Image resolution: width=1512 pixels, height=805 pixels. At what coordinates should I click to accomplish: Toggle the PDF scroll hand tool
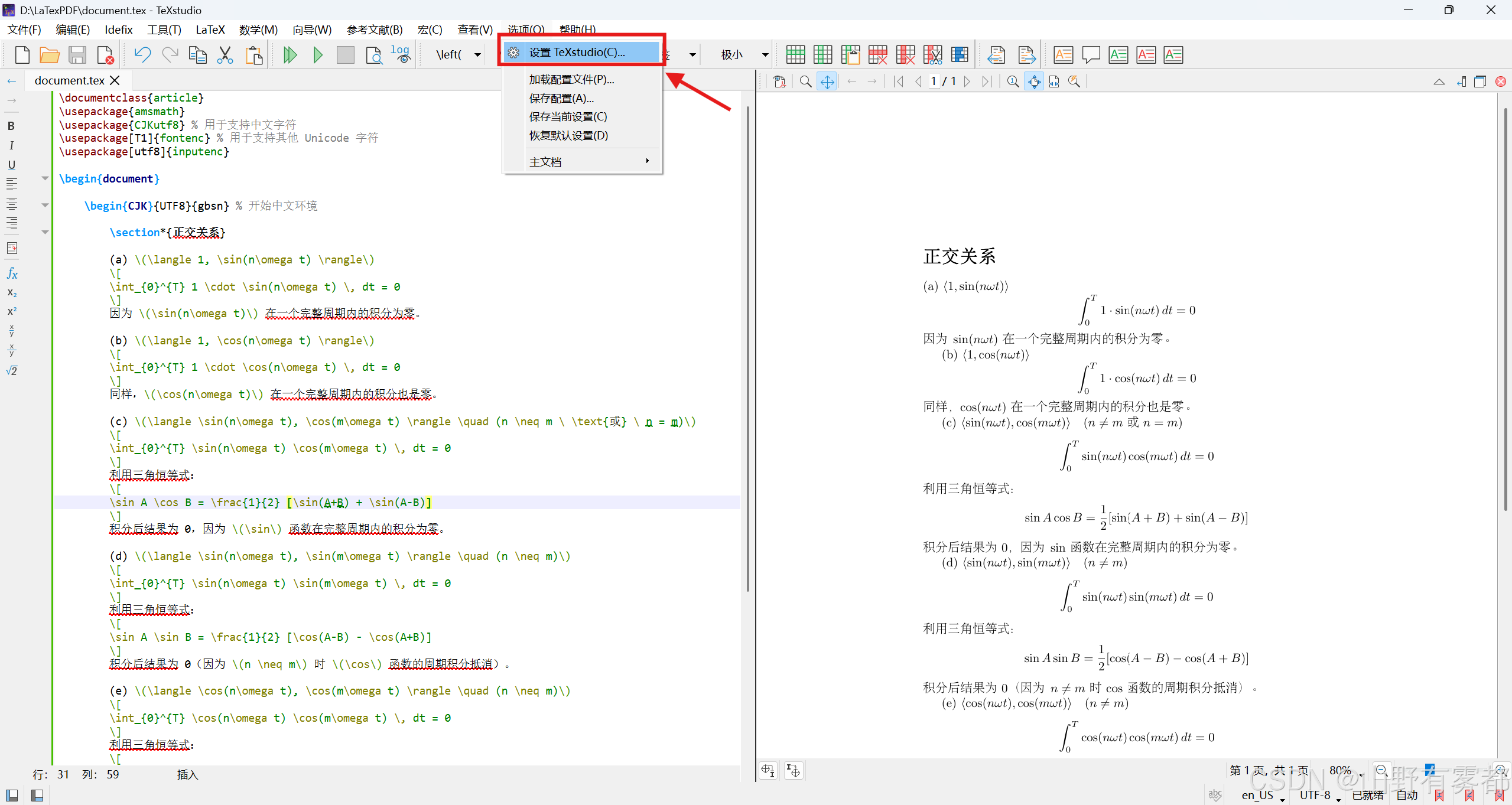[827, 82]
